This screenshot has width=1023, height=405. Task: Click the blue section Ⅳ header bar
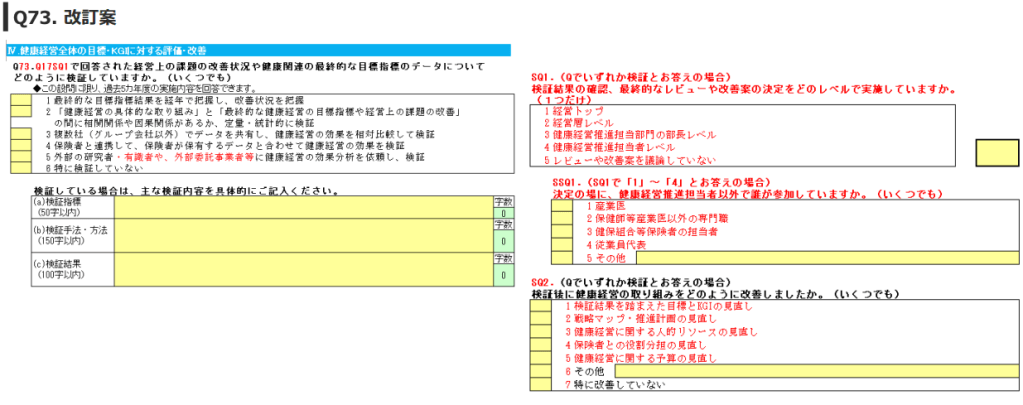point(258,49)
